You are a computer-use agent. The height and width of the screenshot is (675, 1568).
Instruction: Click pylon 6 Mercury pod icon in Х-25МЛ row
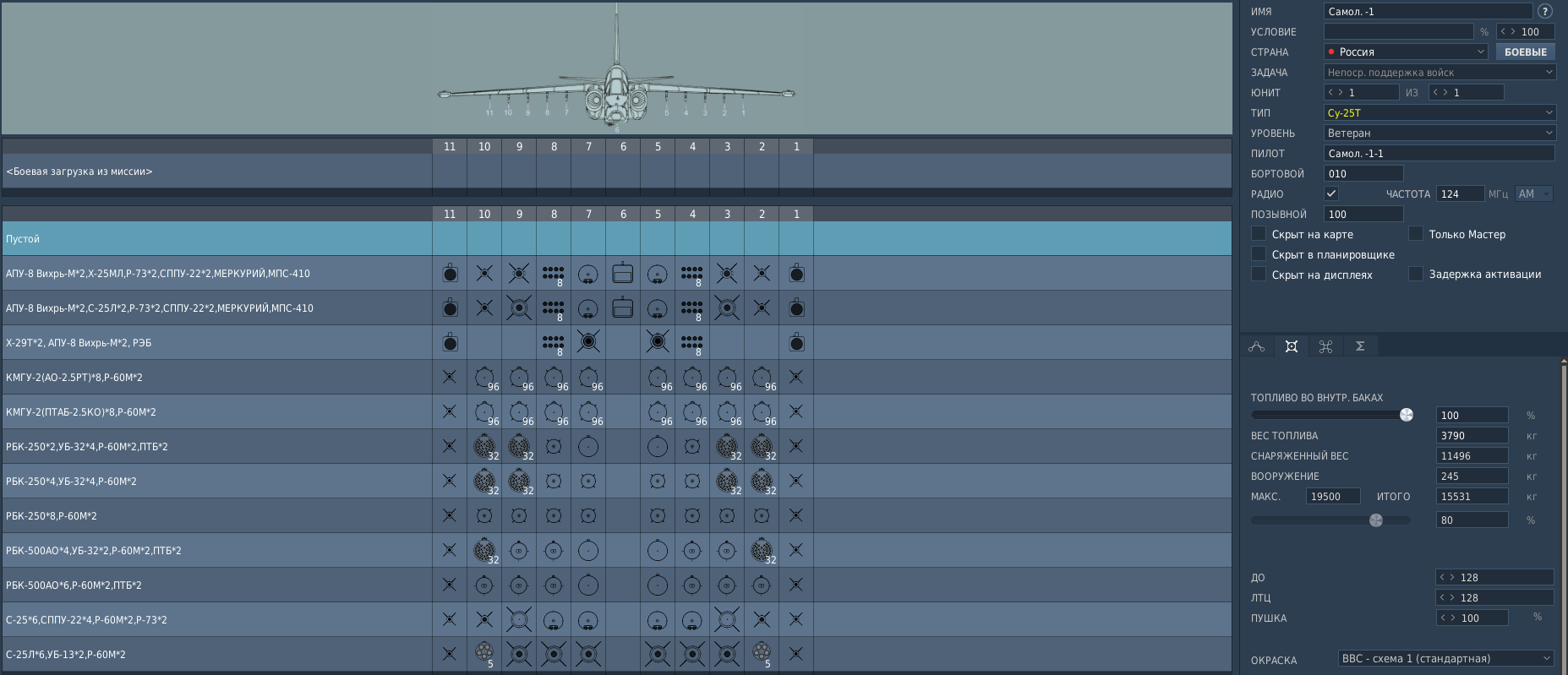tap(623, 274)
